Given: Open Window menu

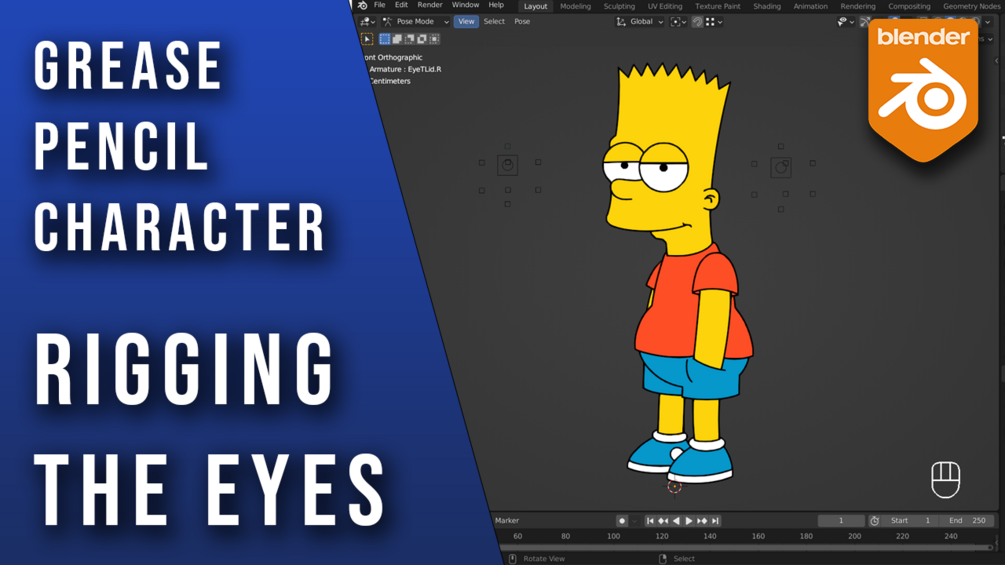Looking at the screenshot, I should (x=465, y=5).
